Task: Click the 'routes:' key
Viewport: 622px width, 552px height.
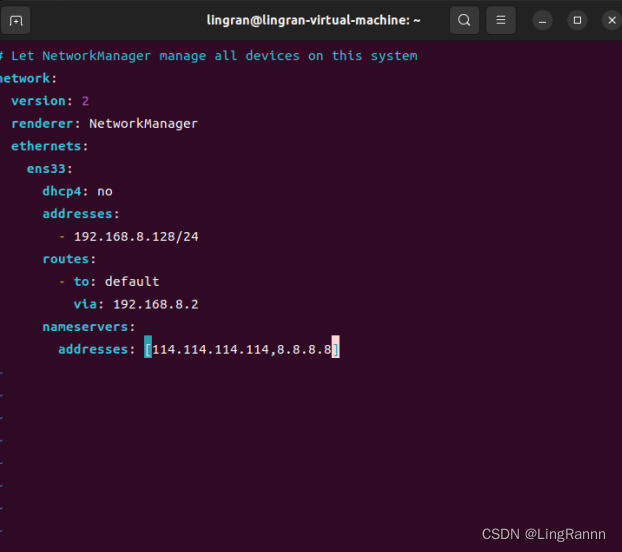Action: tap(69, 259)
